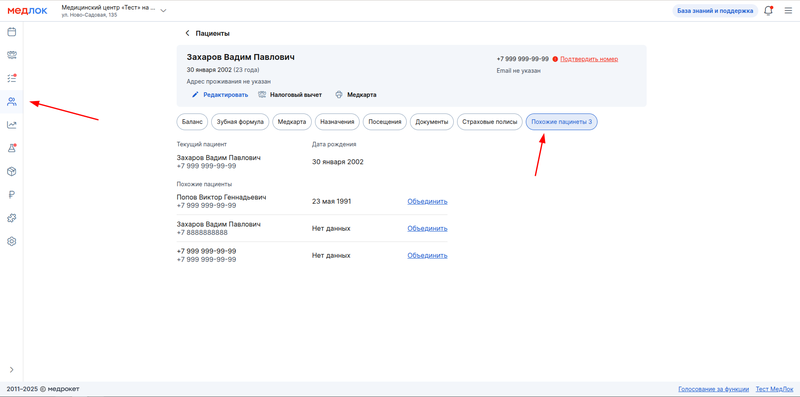This screenshot has width=800, height=397.
Task: Click the notifications bell icon
Action: (x=768, y=11)
